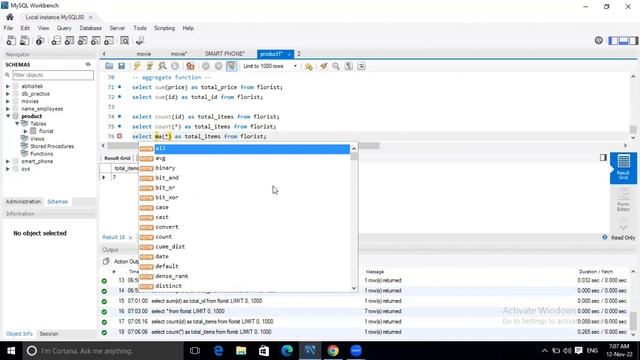Open the File menu
Image resolution: width=640 pixels, height=360 pixels.
[x=8, y=28]
